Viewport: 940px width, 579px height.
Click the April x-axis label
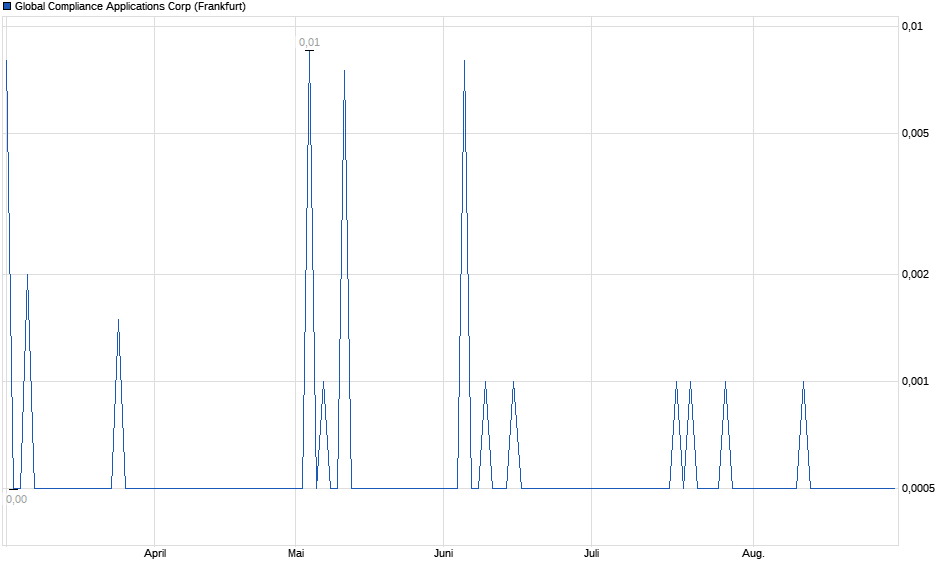155,553
